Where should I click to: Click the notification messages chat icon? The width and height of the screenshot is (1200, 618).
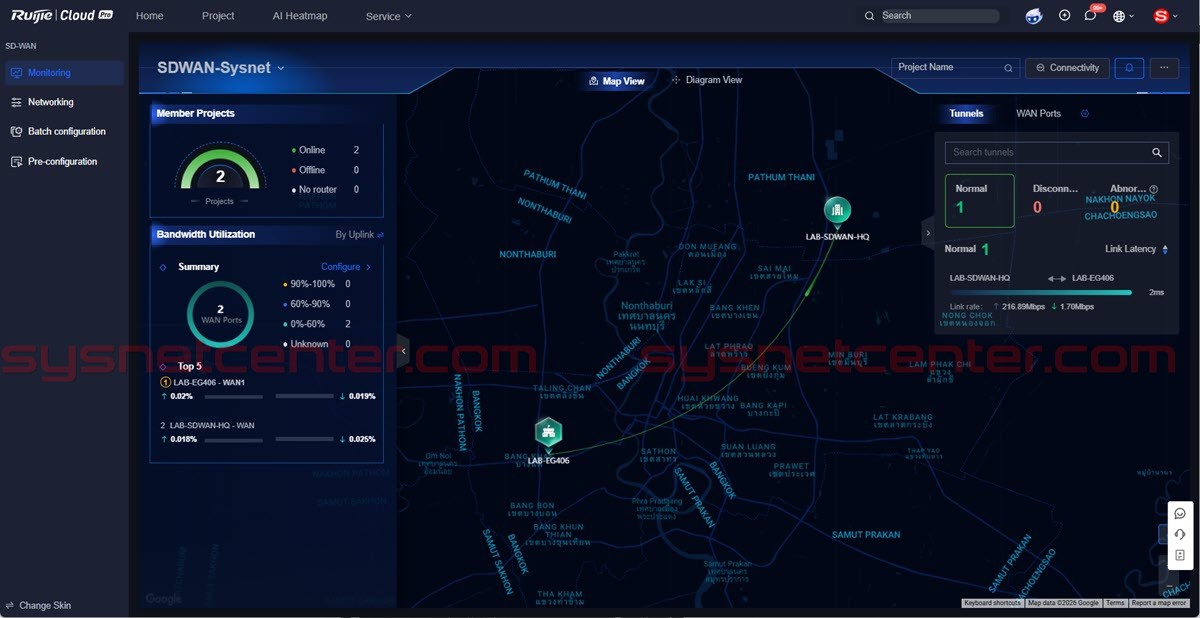[x=1090, y=16]
